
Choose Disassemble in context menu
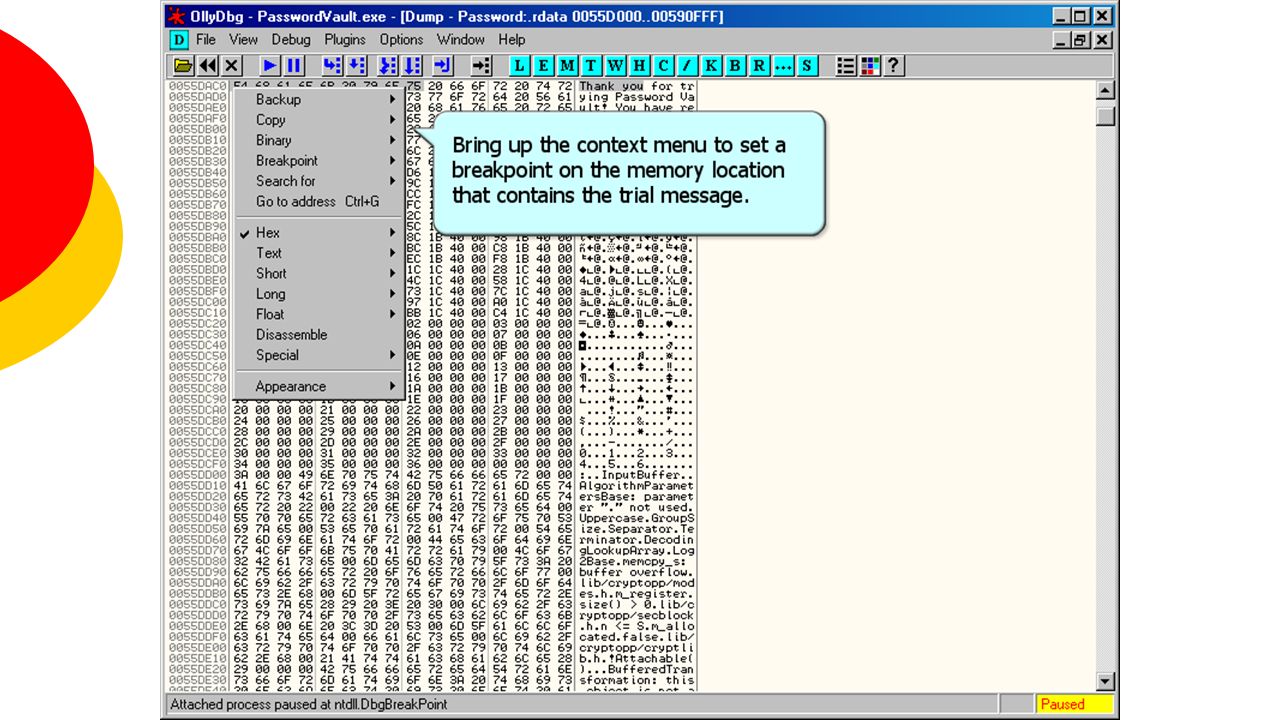click(318, 335)
